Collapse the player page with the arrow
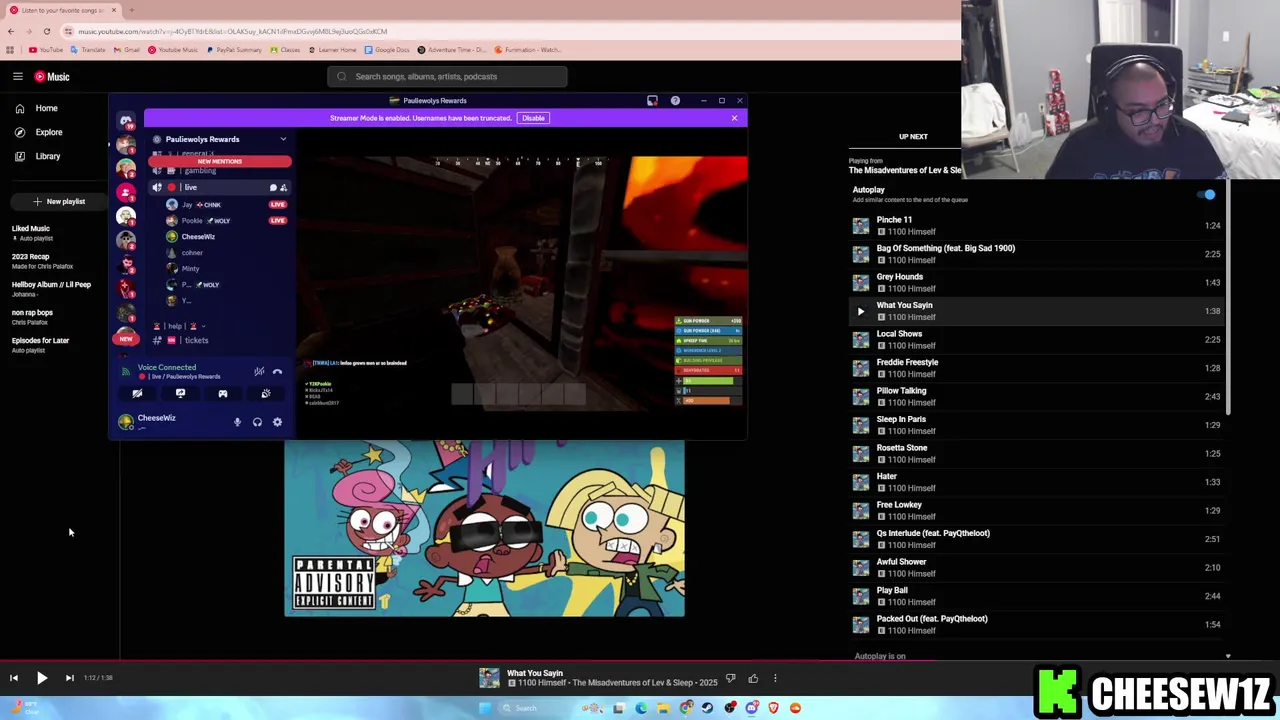Viewport: 1280px width, 720px height. pos(1228,656)
